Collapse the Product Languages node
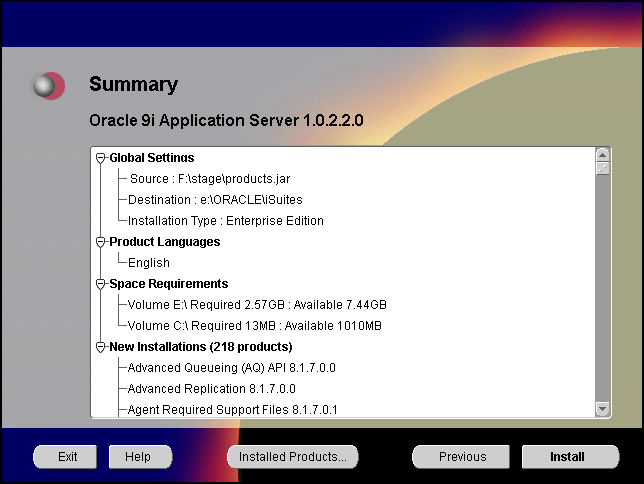The image size is (644, 484). (x=101, y=242)
